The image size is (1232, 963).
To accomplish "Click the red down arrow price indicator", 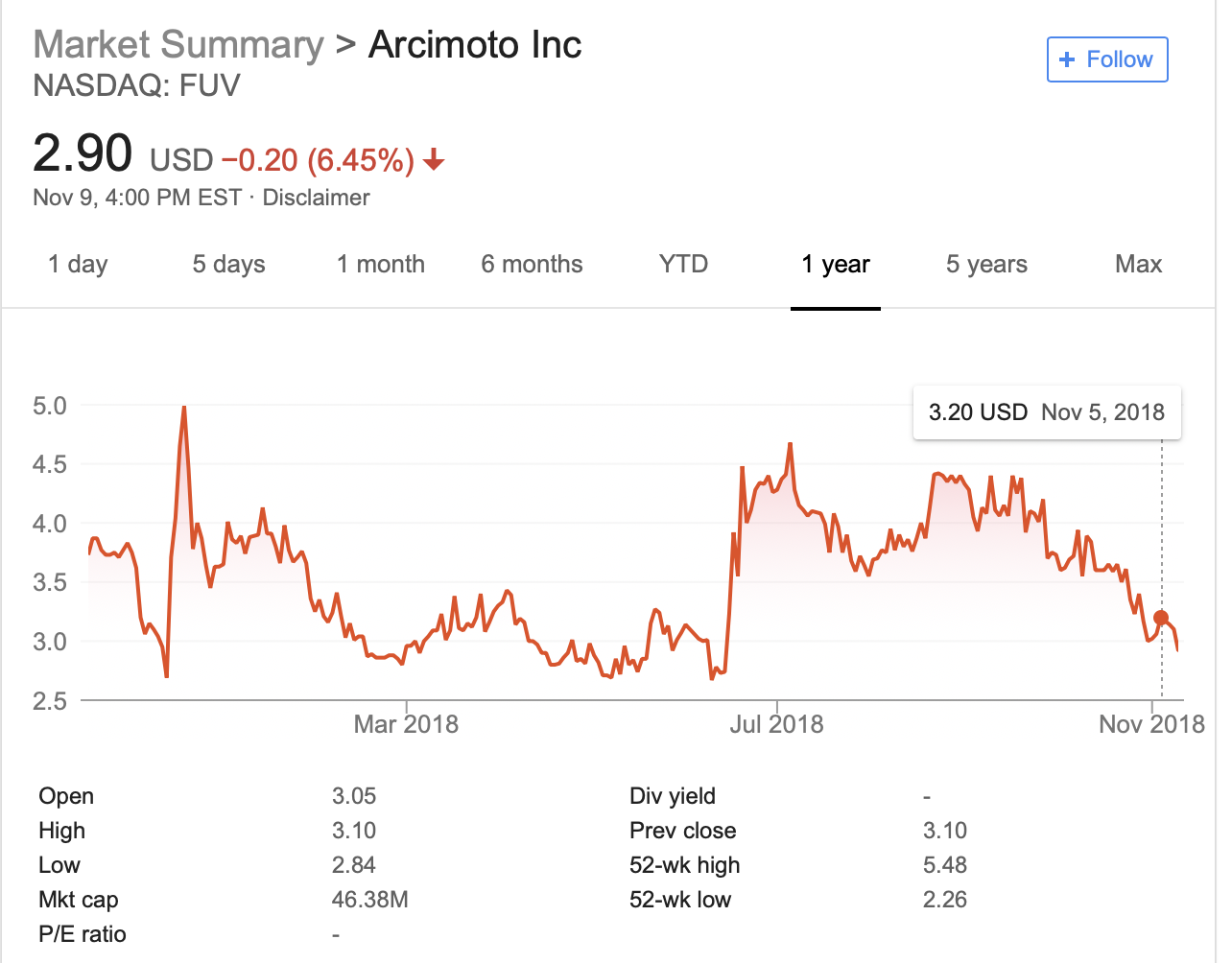I will (x=434, y=159).
